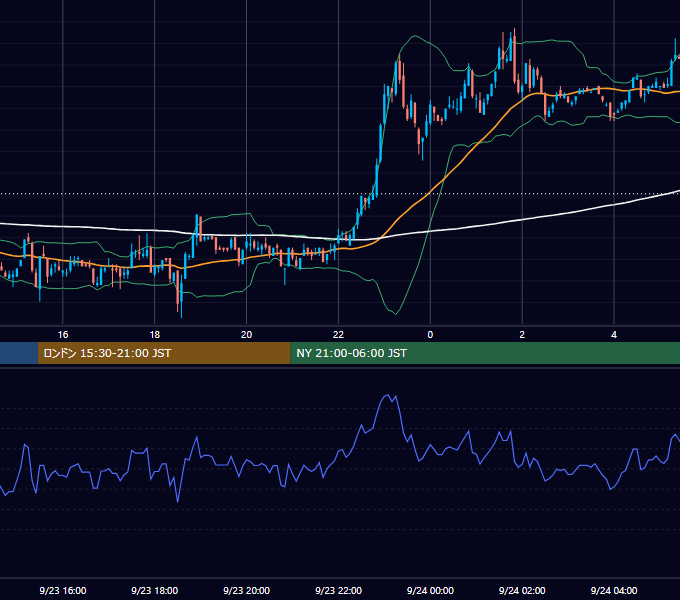Click the 9/24 04:00 date label
Screen dimensions: 680x600
click(614, 590)
